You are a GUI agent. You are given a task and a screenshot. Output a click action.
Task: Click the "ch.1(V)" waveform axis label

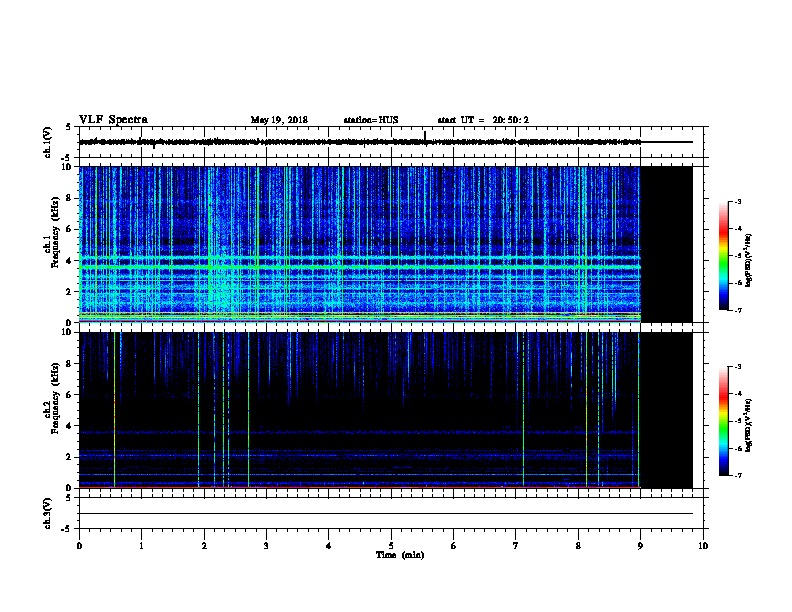tap(48, 142)
